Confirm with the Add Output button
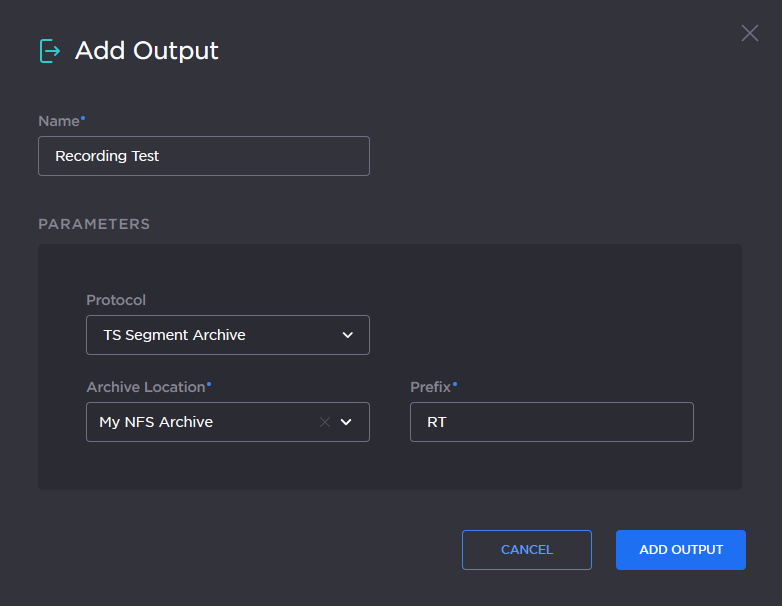Screen dimensions: 782x606 (680, 549)
